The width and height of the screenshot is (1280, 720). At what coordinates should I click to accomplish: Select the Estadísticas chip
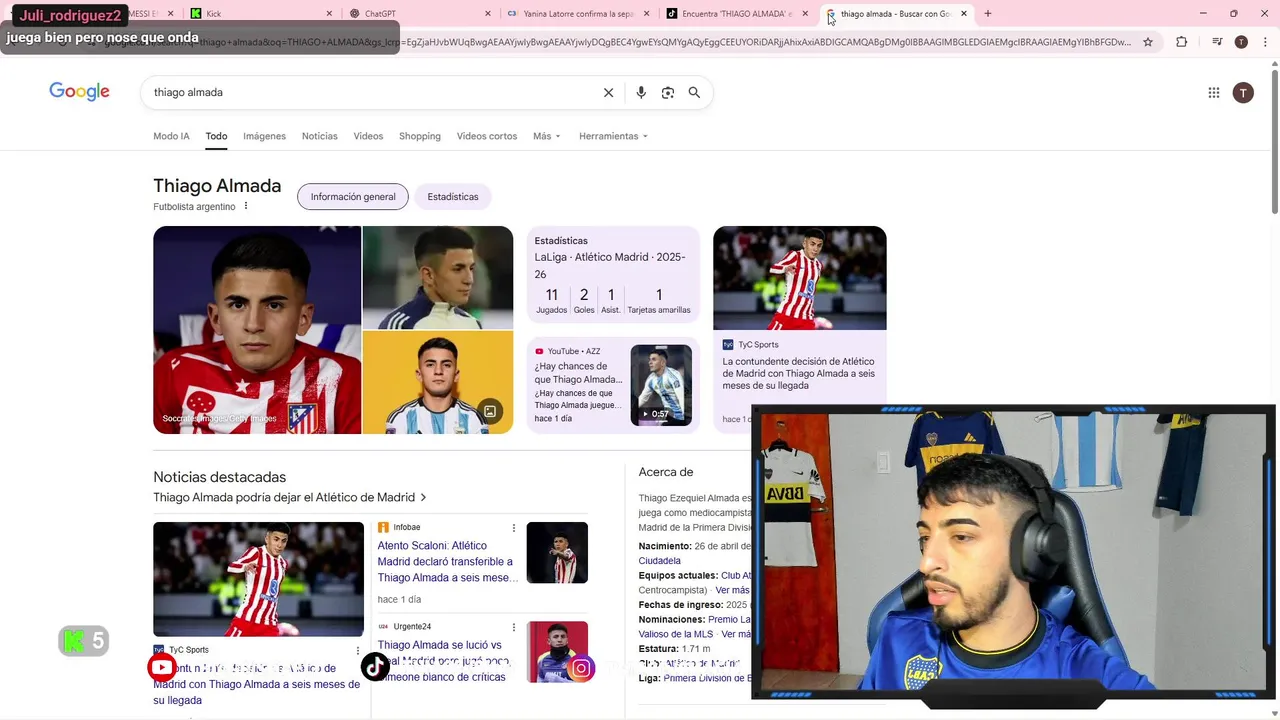coord(453,197)
